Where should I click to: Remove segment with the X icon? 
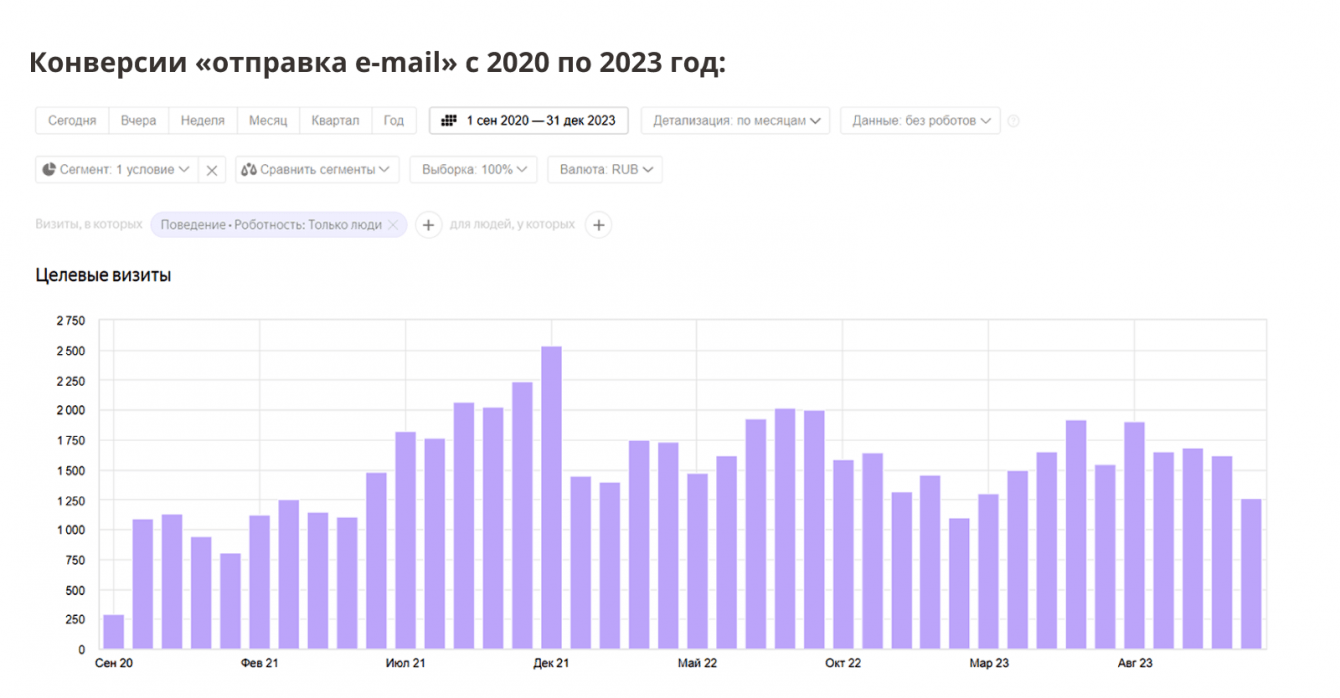click(212, 170)
